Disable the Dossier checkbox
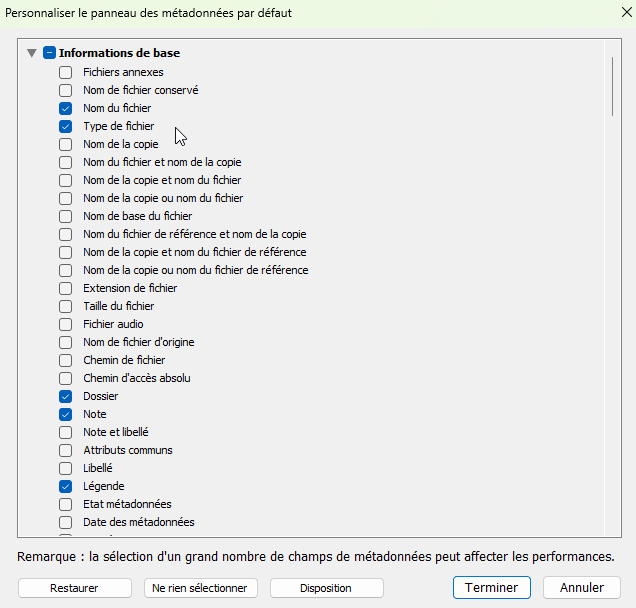The width and height of the screenshot is (636, 608). click(66, 396)
